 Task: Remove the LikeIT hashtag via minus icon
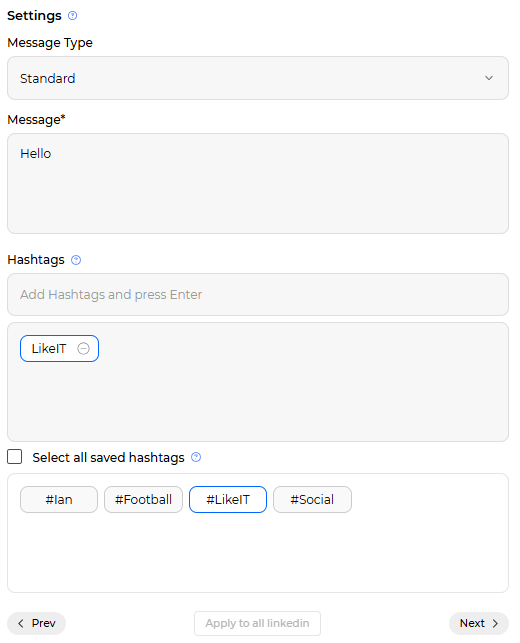pos(83,349)
